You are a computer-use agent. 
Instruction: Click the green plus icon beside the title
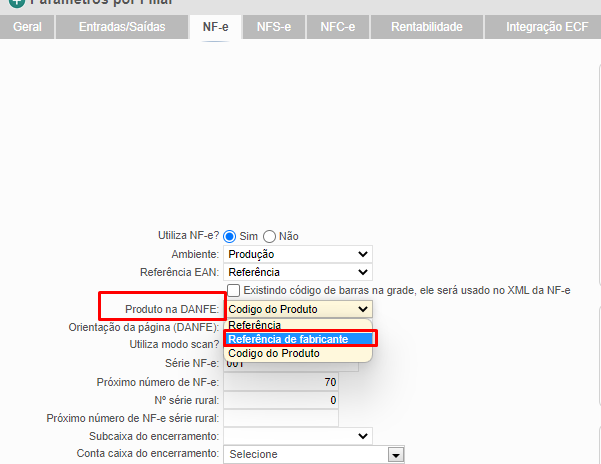[16, 3]
